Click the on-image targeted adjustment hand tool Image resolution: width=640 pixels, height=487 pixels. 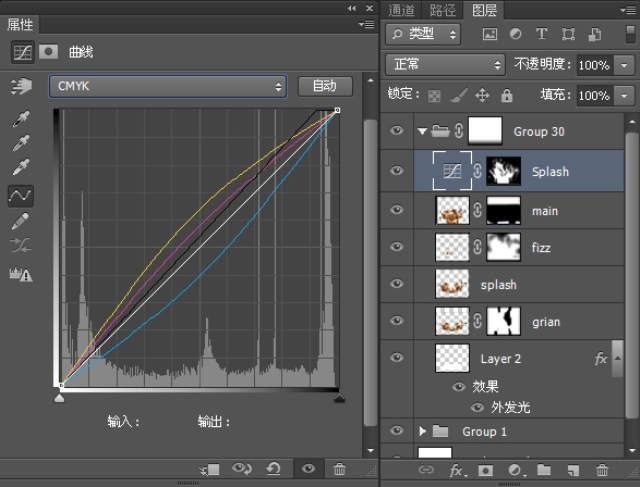[x=20, y=87]
